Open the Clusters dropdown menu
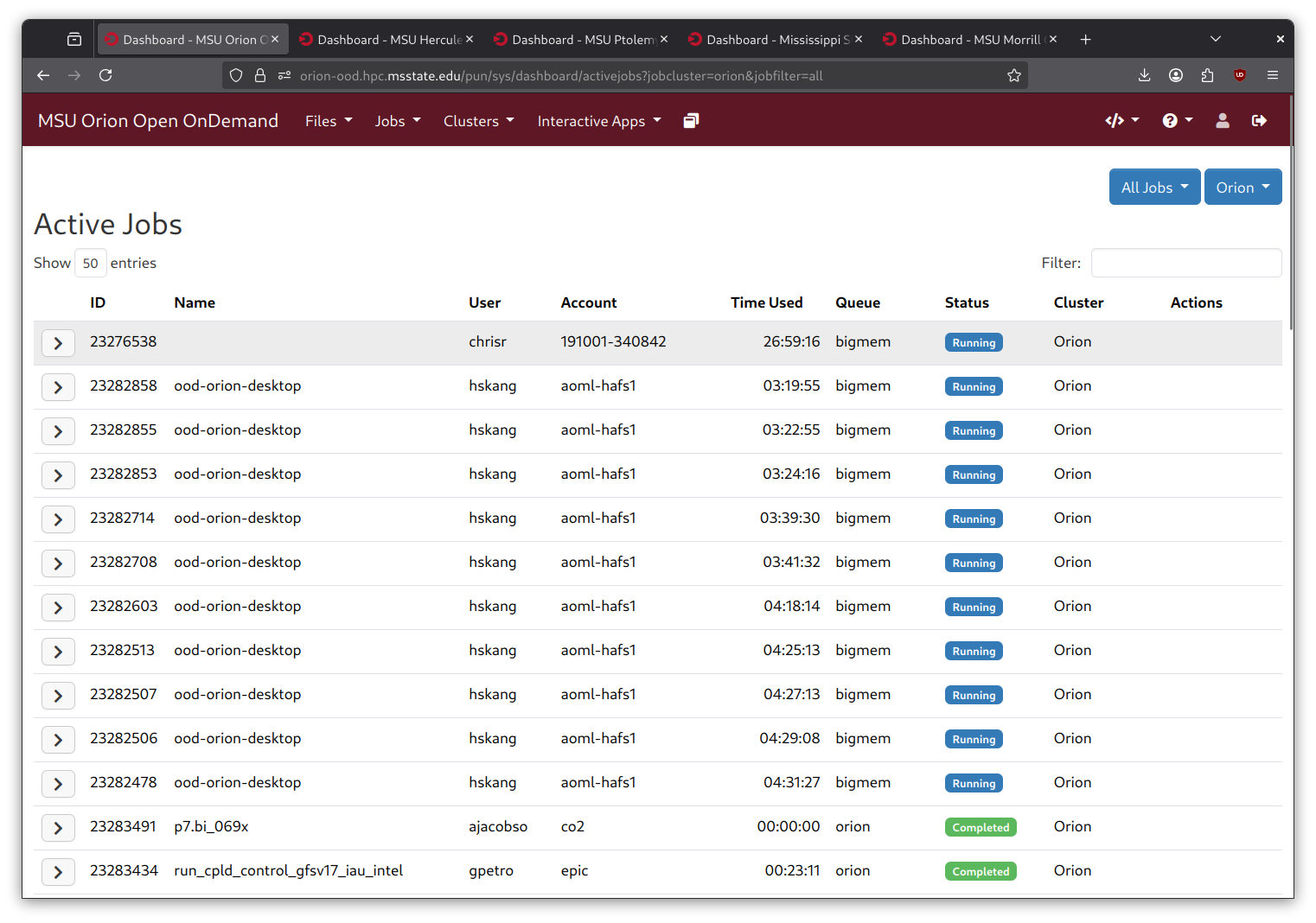 point(478,121)
